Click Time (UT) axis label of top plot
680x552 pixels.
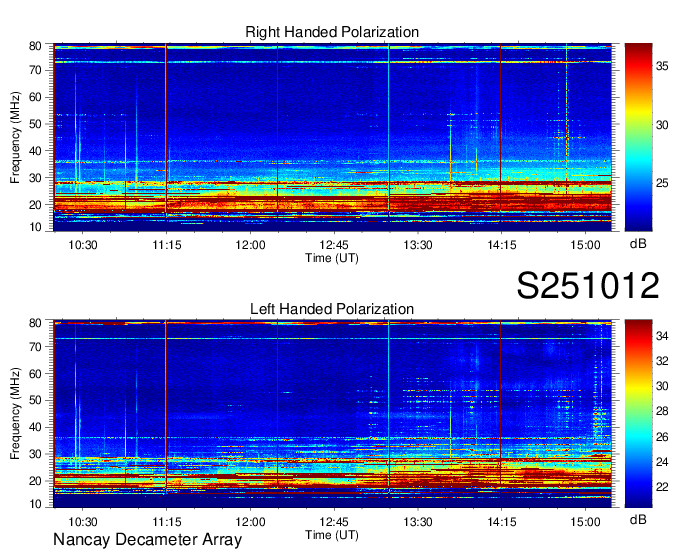[332, 257]
